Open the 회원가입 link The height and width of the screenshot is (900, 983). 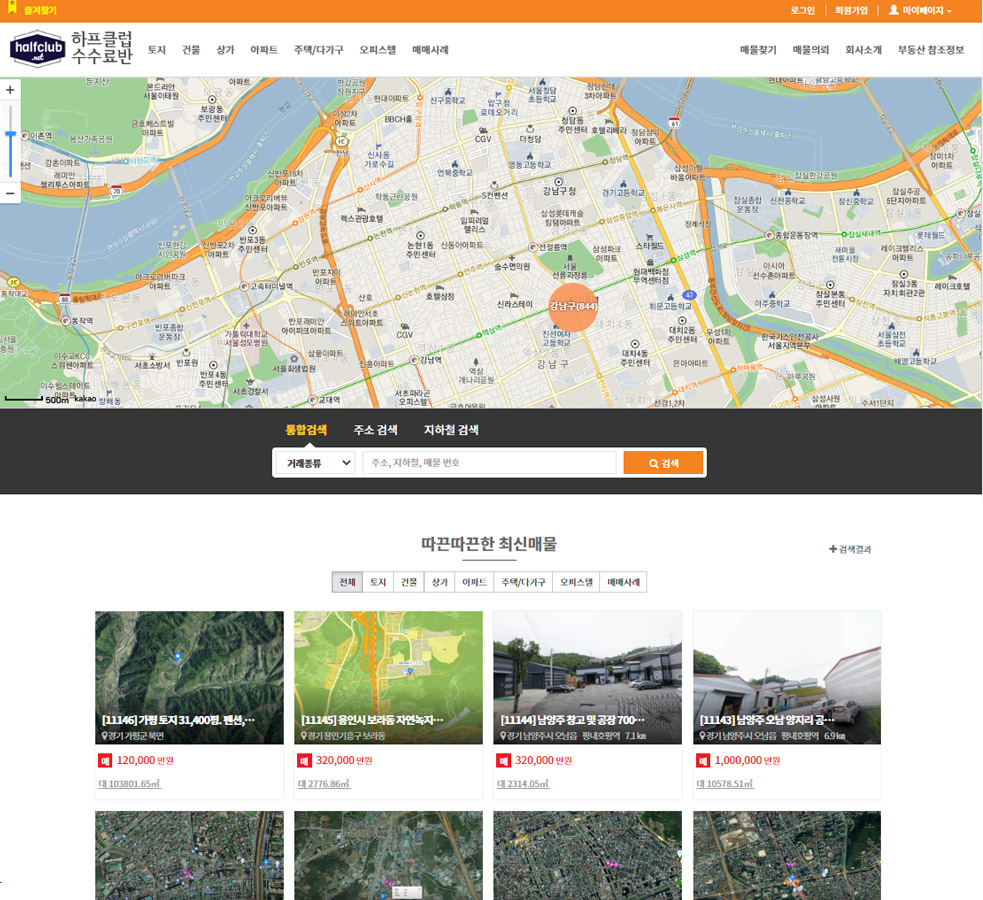tap(851, 10)
